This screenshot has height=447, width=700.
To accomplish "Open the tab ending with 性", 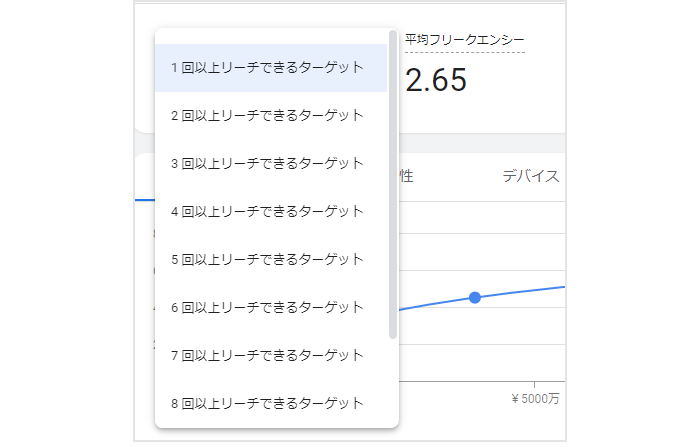I will [406, 176].
